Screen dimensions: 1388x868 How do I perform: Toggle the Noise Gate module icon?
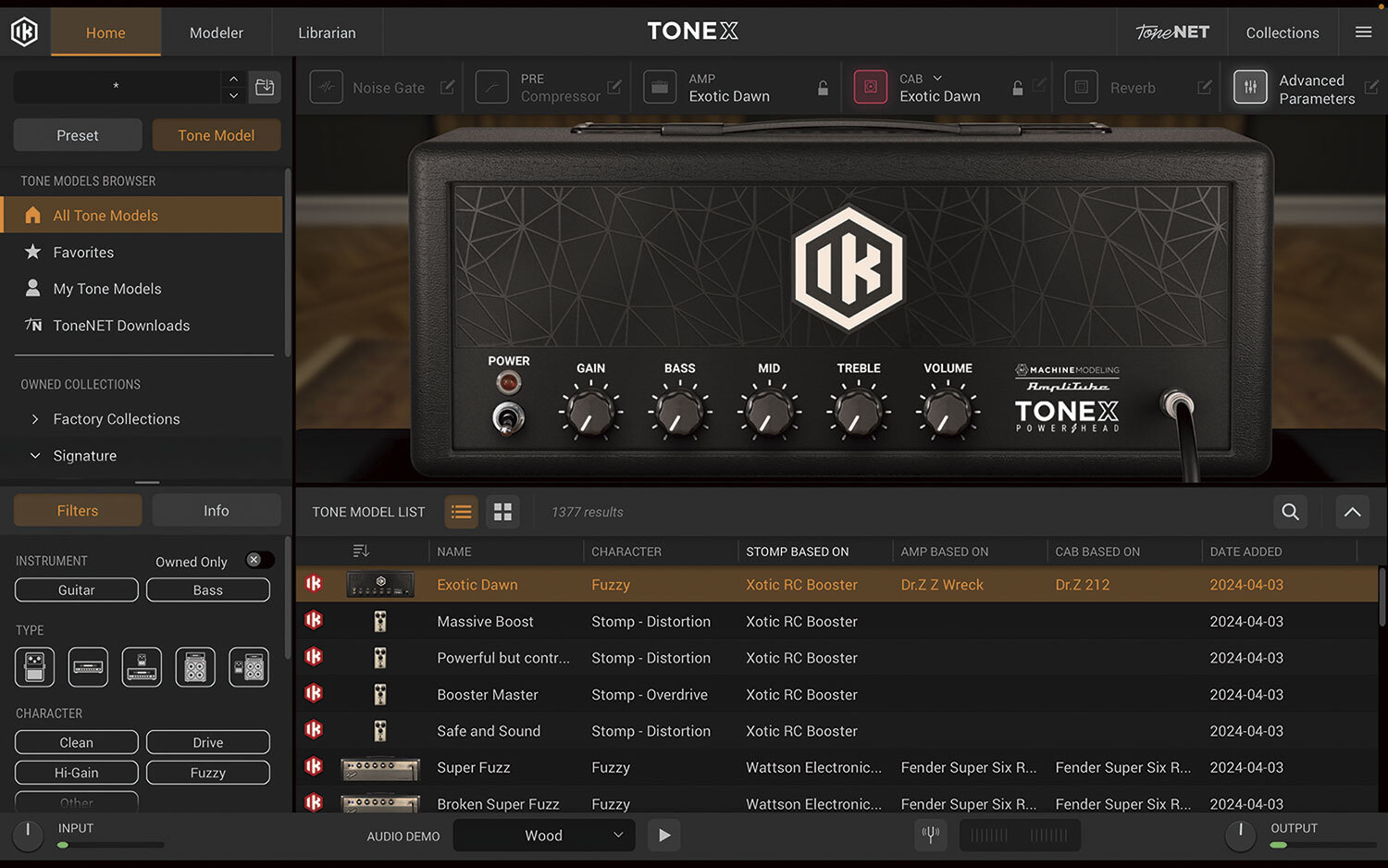326,87
